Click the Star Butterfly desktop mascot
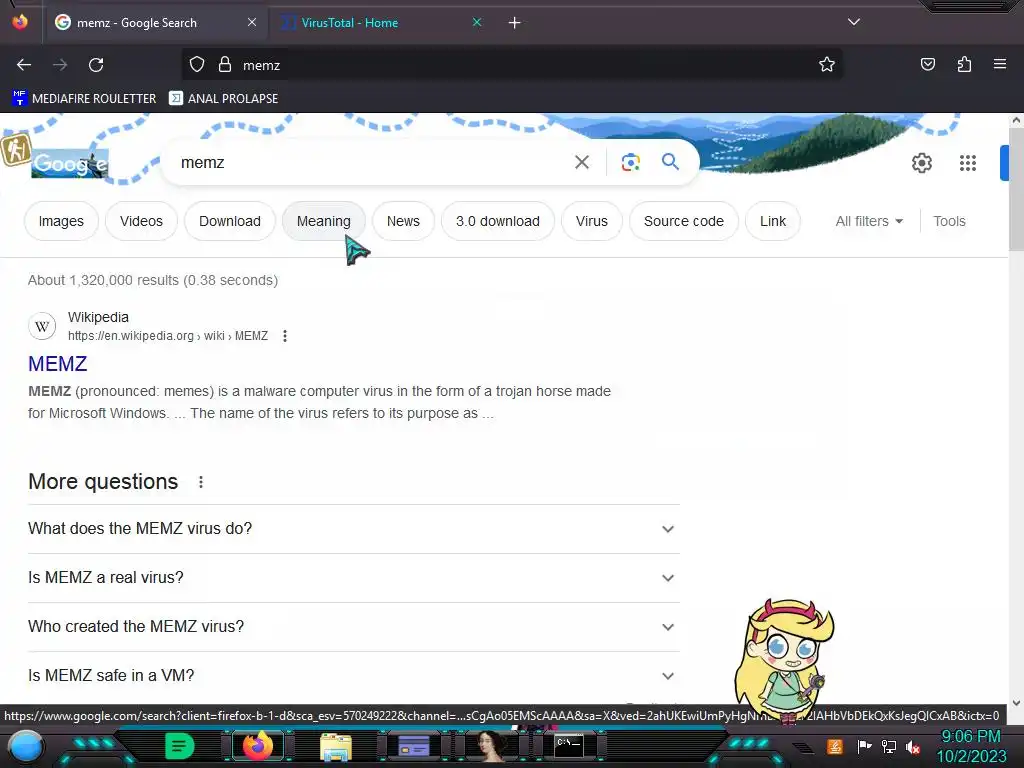Viewport: 1024px width, 768px height. pyautogui.click(x=785, y=661)
